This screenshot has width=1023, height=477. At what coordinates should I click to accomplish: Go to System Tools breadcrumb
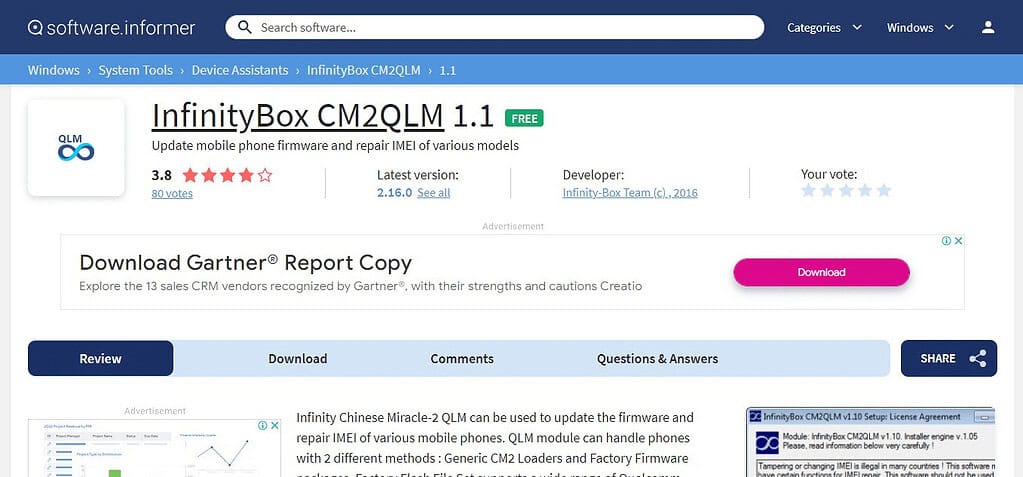click(136, 70)
